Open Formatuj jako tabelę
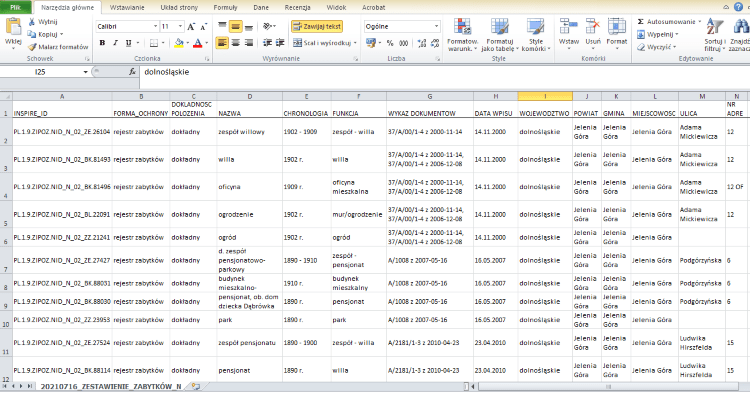Viewport: 750px width, 399px height. 500,35
